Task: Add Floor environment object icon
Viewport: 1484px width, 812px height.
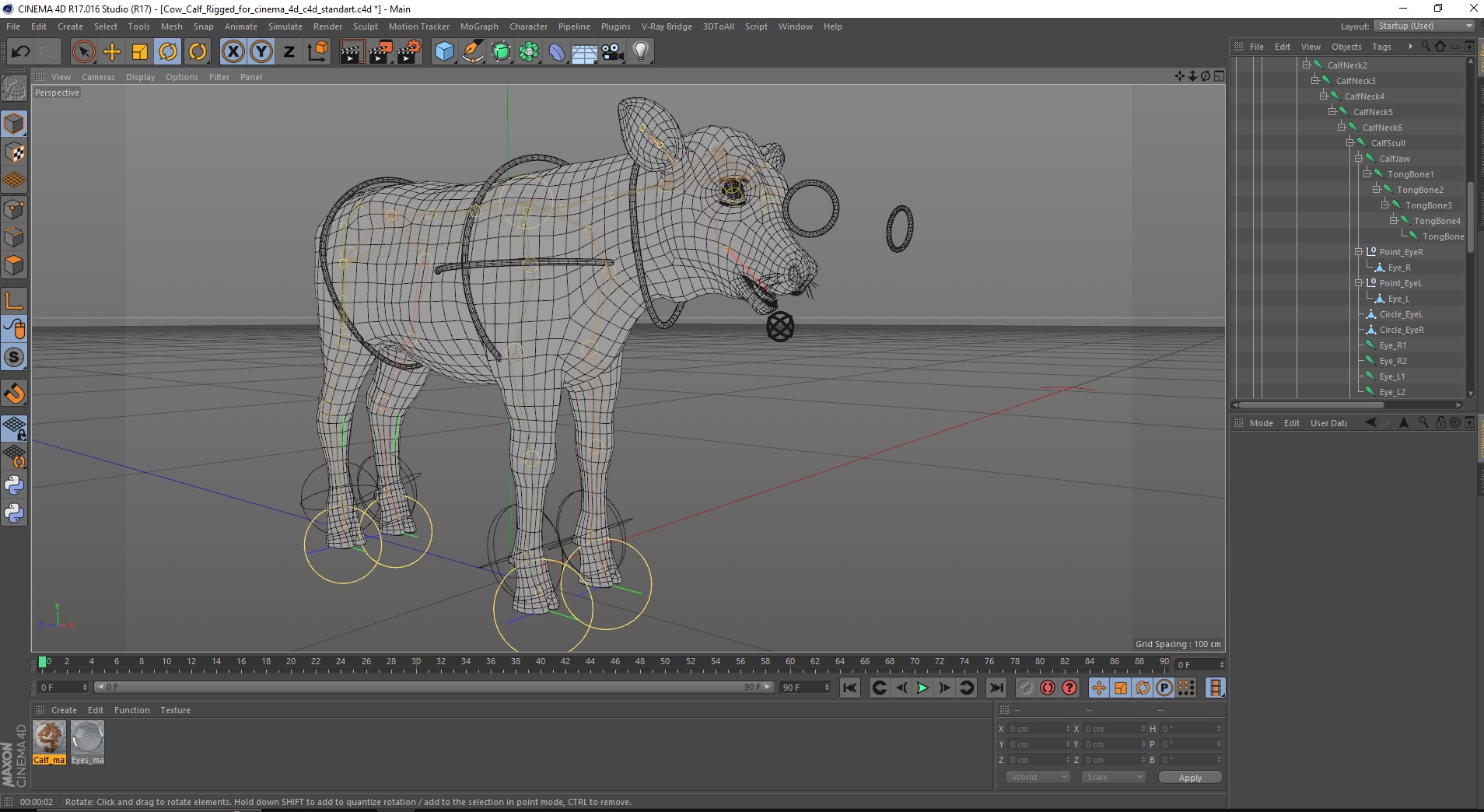Action: point(585,52)
